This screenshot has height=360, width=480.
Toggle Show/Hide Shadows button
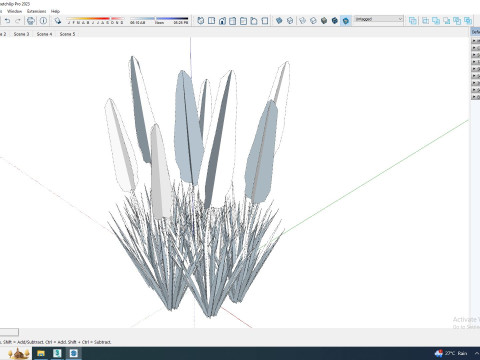58,21
